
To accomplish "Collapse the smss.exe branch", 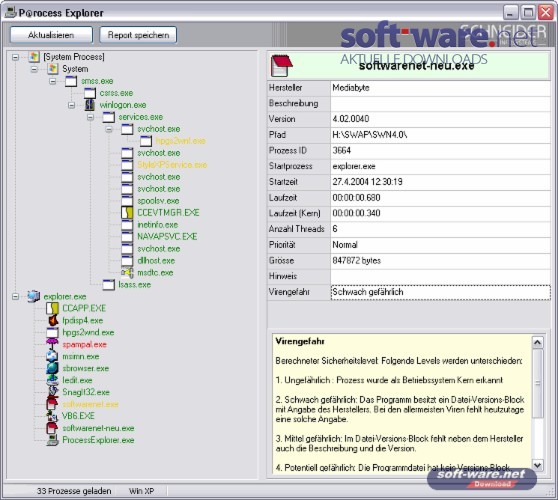I will 53,81.
